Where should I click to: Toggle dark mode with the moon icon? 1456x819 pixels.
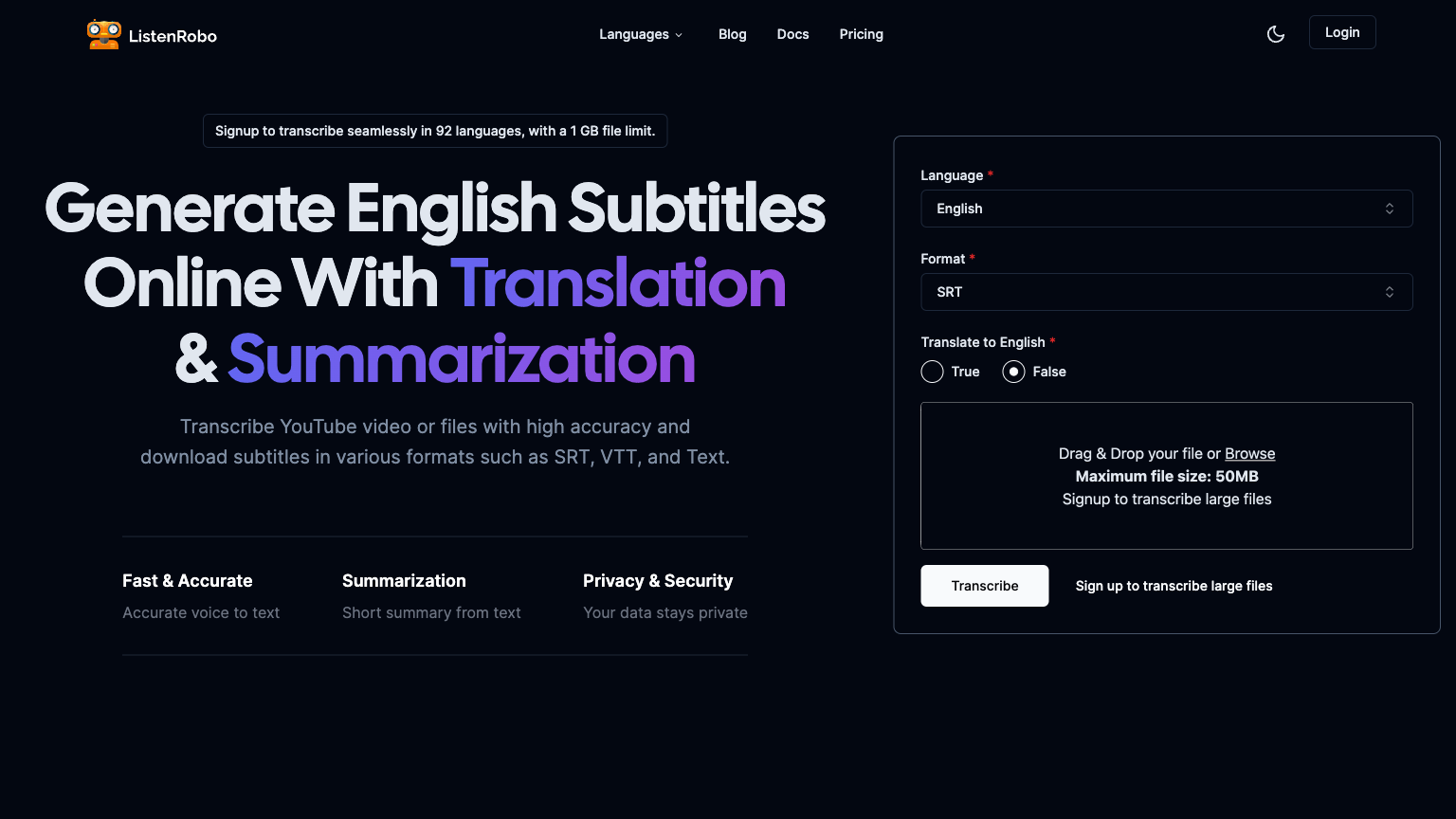(1276, 34)
